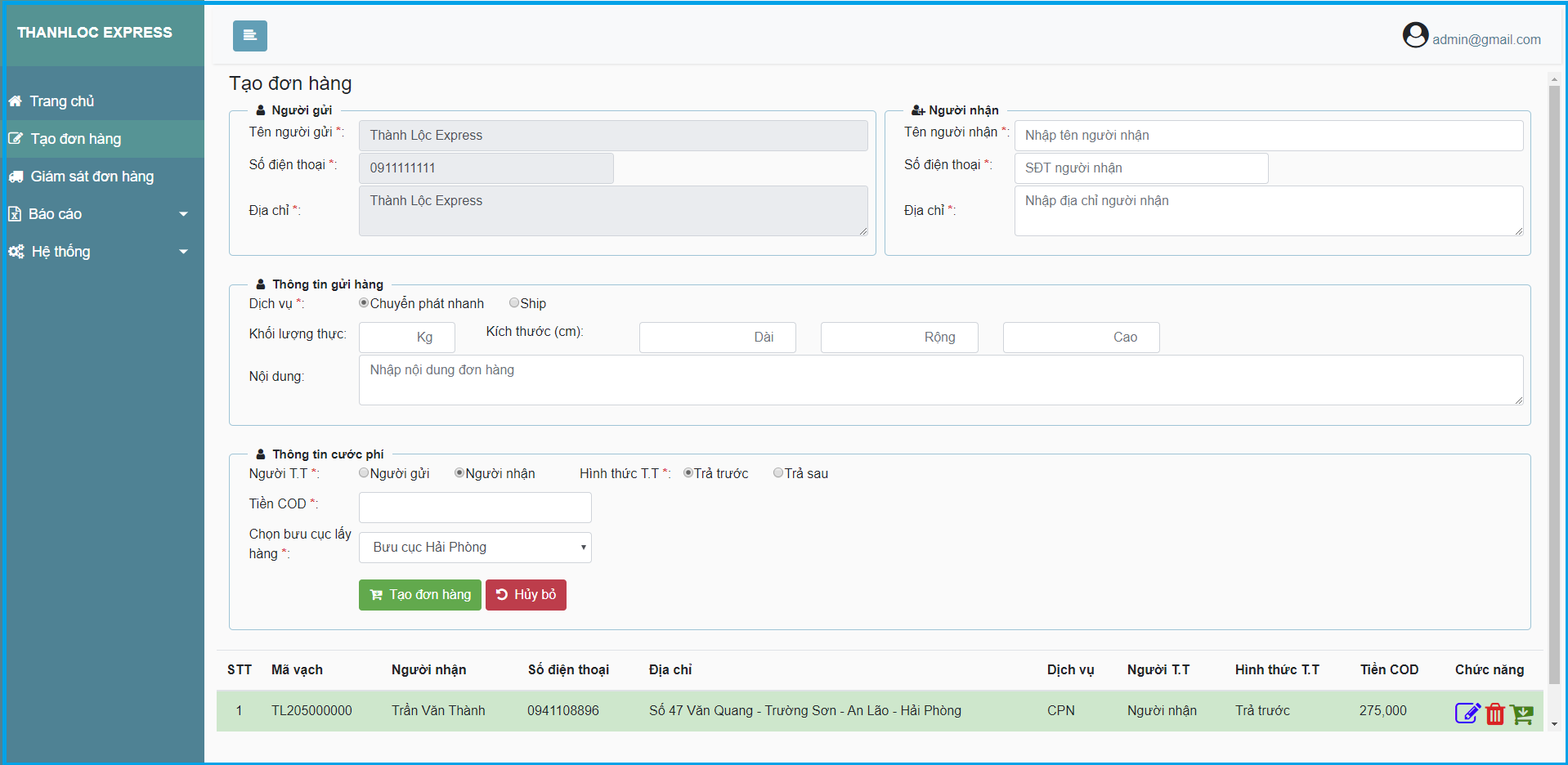
Task: Click recipient Trần Văn Thành cell
Action: [438, 711]
